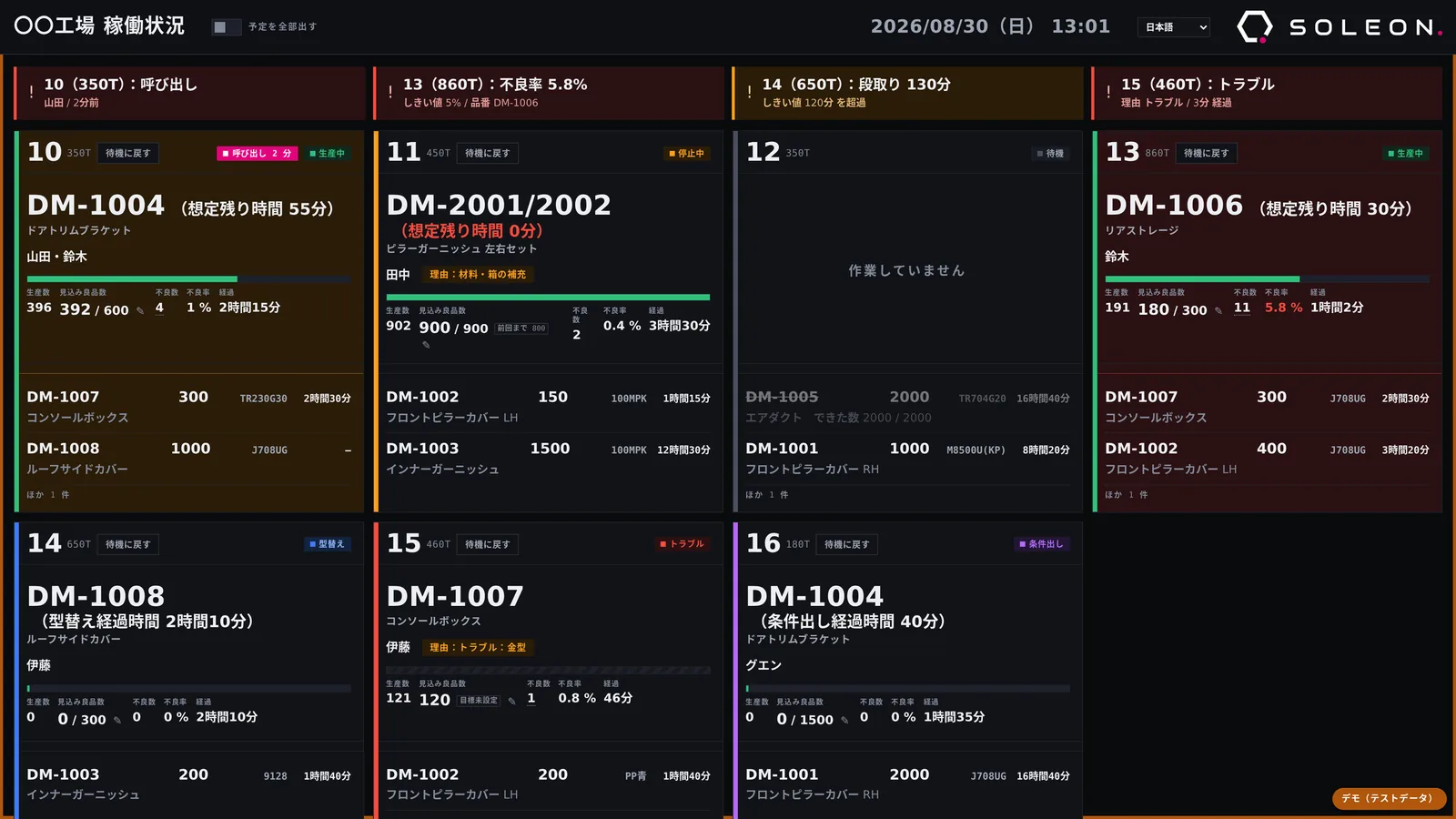Edit good count pencil on machine 14
This screenshot has height=819, width=1456.
117,721
